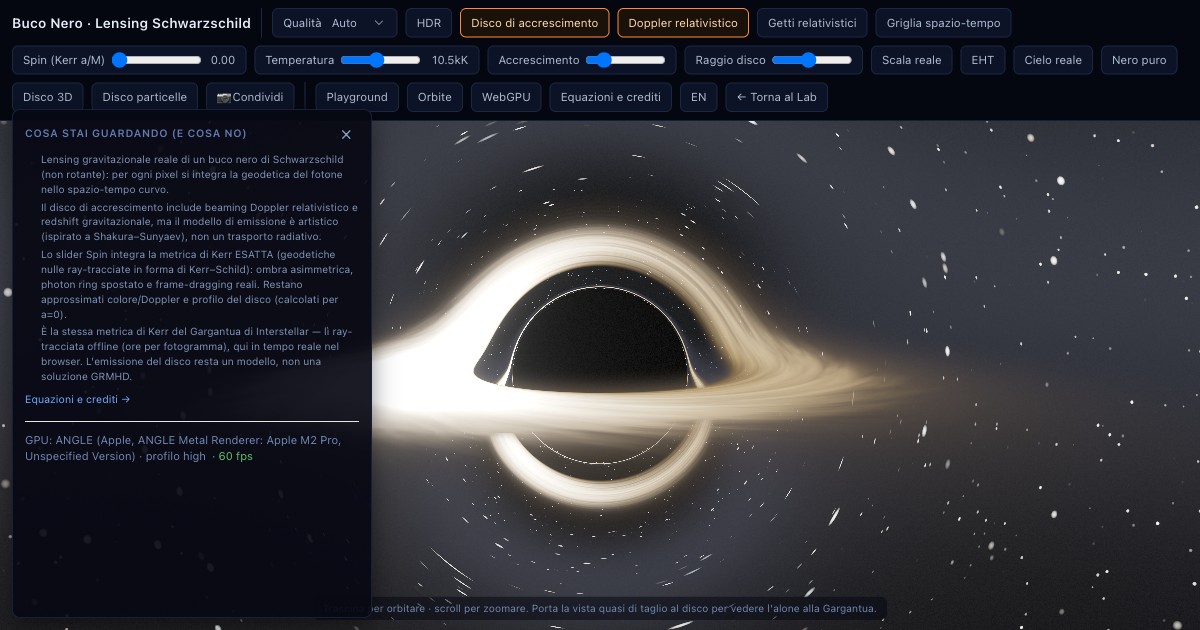Click the temperature value "10.5kK"

(x=450, y=60)
